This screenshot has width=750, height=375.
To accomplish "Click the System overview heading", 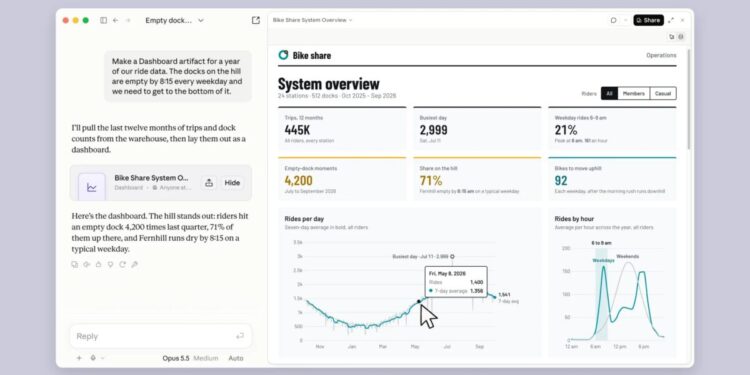I will pos(329,84).
